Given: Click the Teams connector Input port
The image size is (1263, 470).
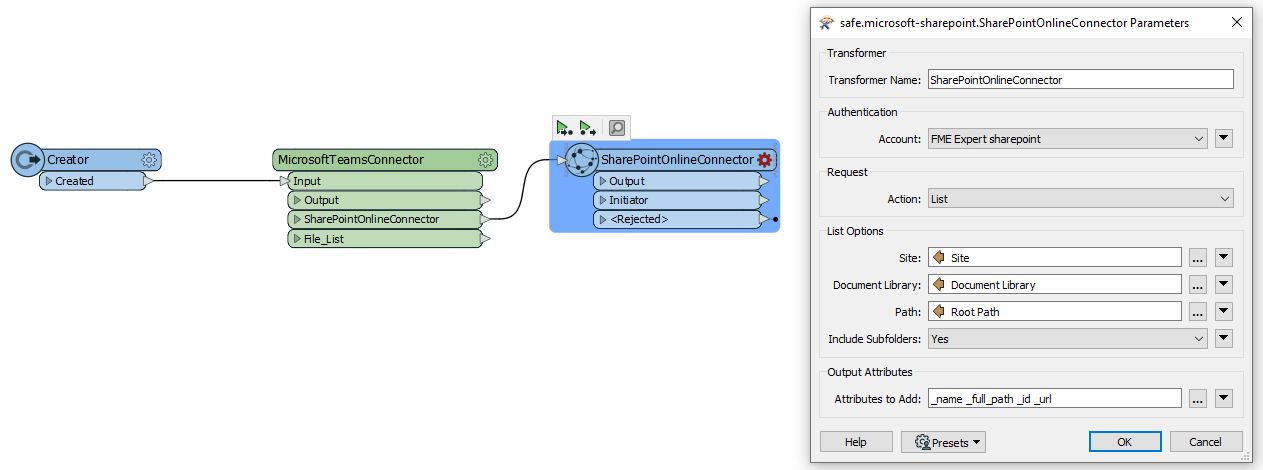Looking at the screenshot, I should (x=385, y=181).
